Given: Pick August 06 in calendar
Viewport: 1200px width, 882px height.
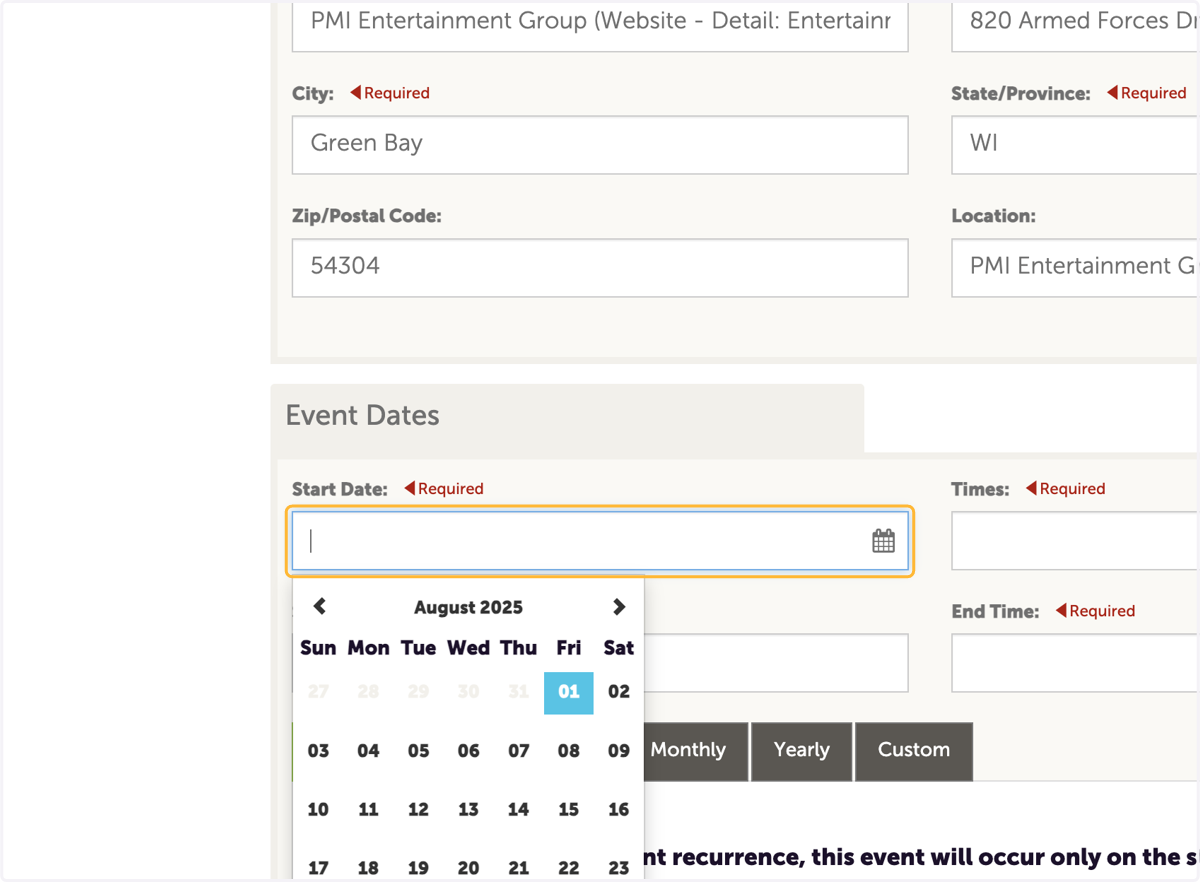Looking at the screenshot, I should pos(468,751).
